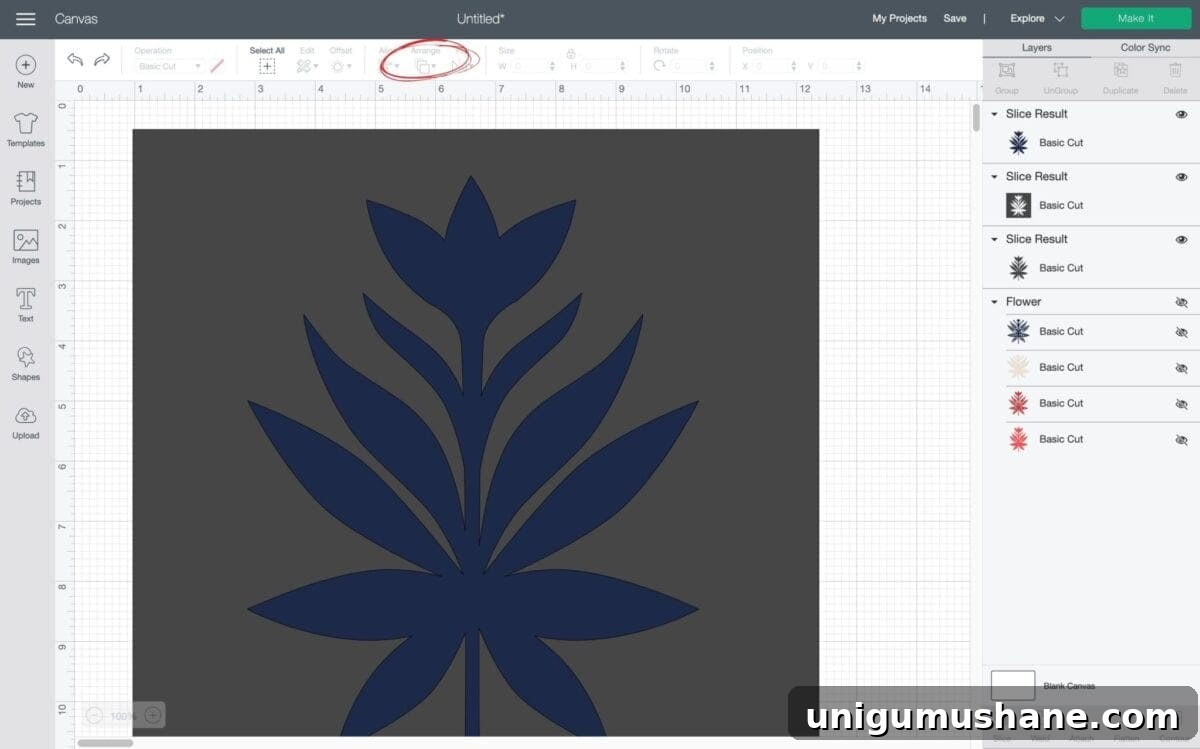Collapse the Flower group

(x=994, y=302)
